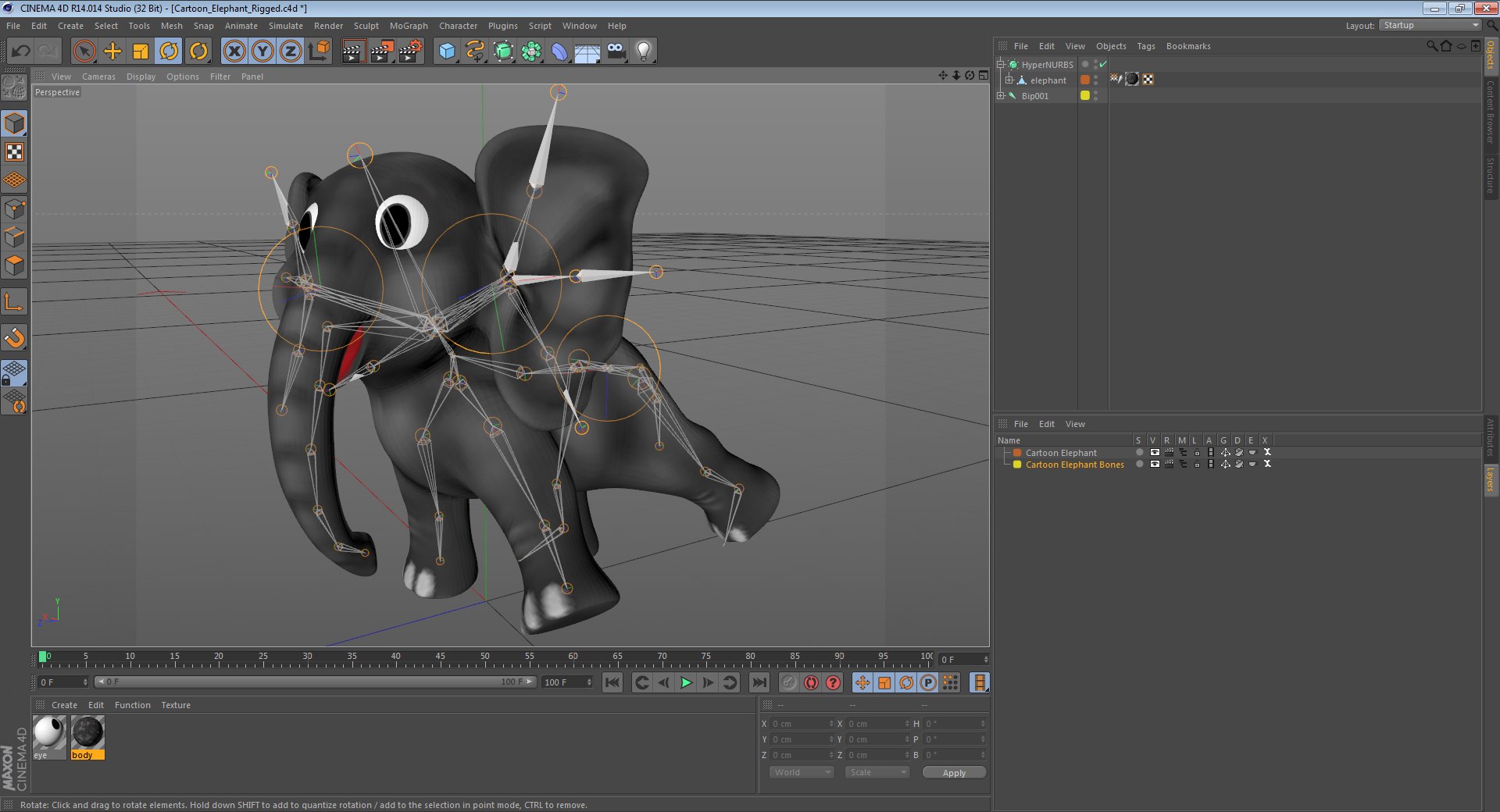The height and width of the screenshot is (812, 1500).
Task: Open material manager Texture menu
Action: click(x=176, y=705)
